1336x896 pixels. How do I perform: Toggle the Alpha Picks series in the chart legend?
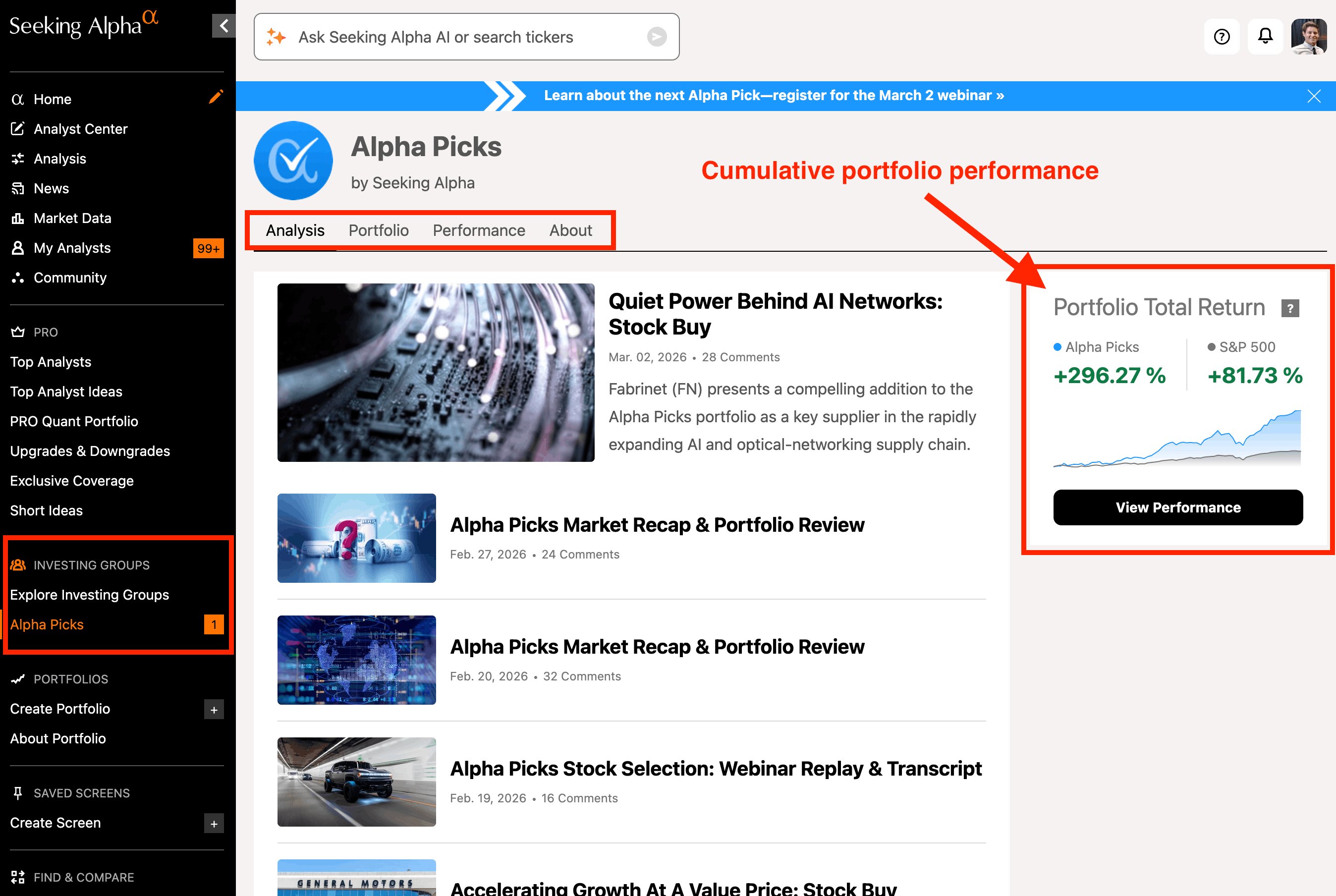1096,347
